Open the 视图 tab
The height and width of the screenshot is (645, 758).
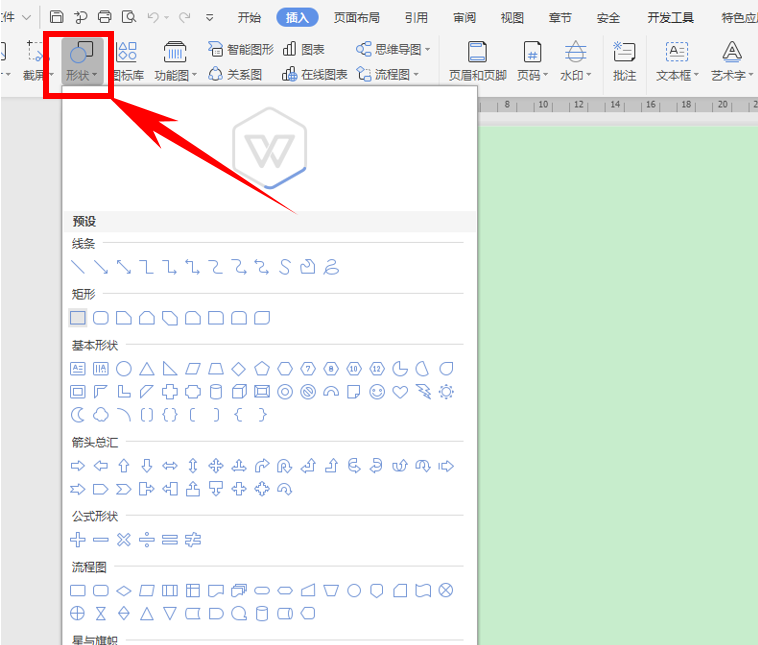pyautogui.click(x=512, y=18)
